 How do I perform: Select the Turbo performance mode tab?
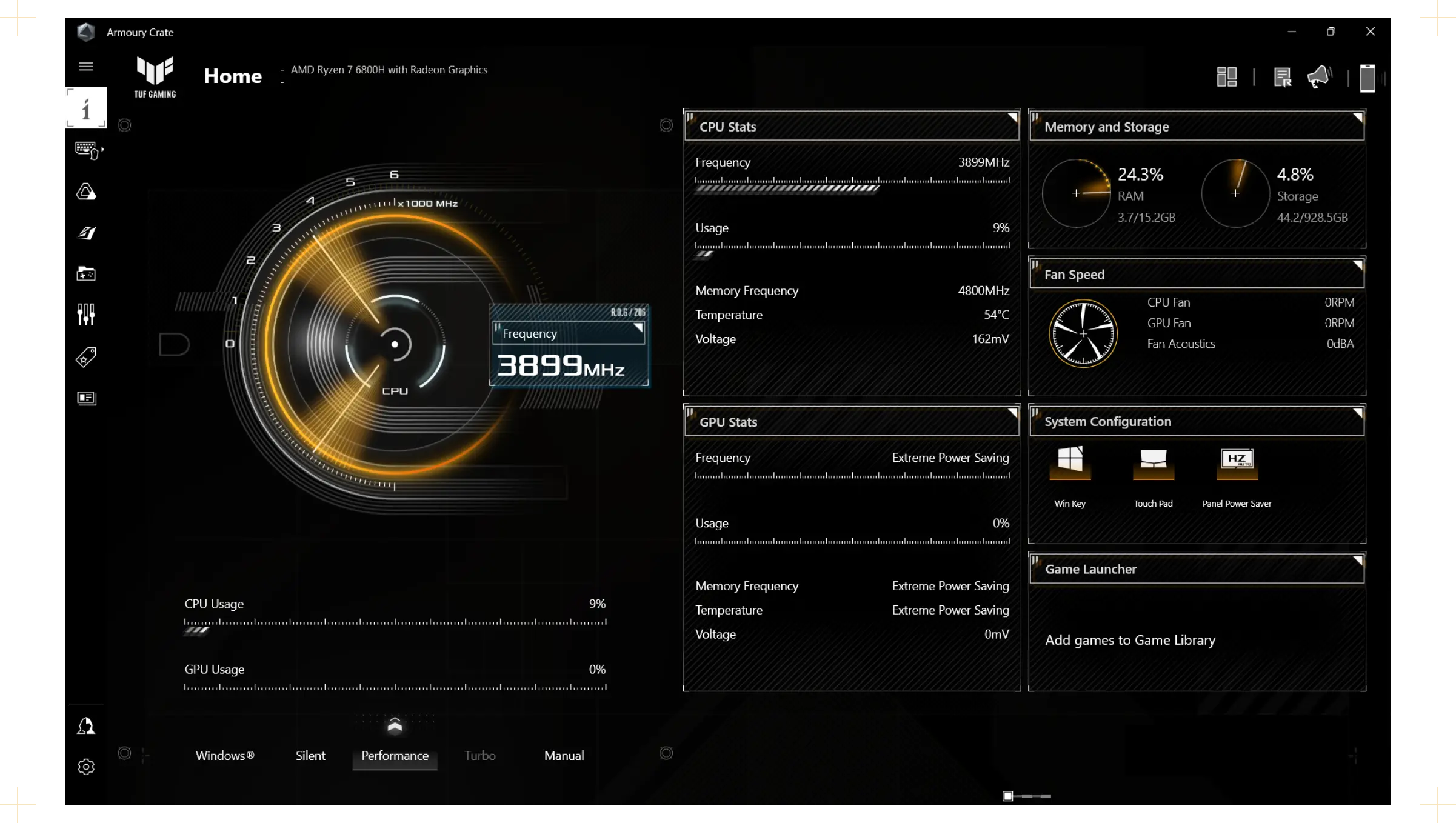click(x=479, y=755)
